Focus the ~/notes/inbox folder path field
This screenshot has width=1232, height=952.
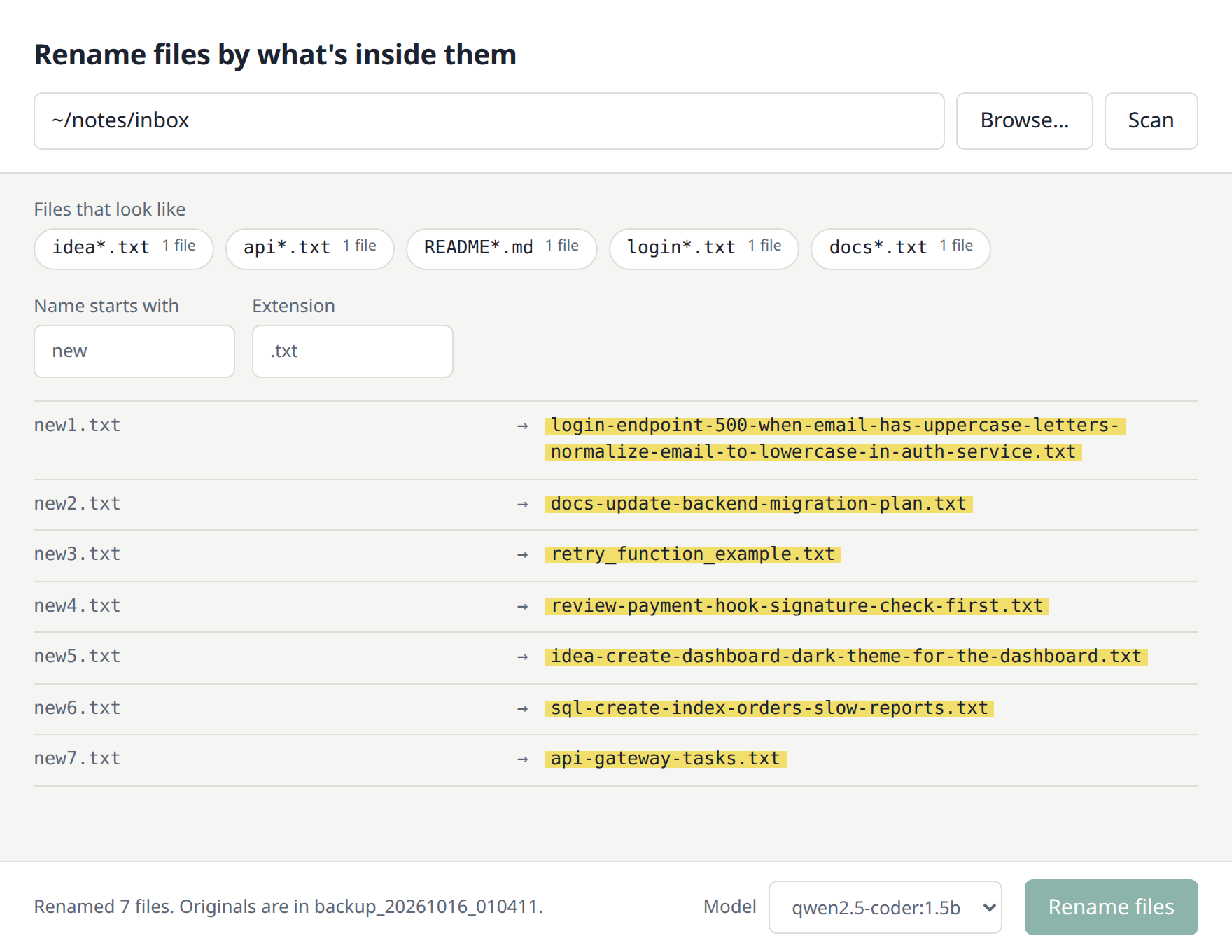(489, 121)
